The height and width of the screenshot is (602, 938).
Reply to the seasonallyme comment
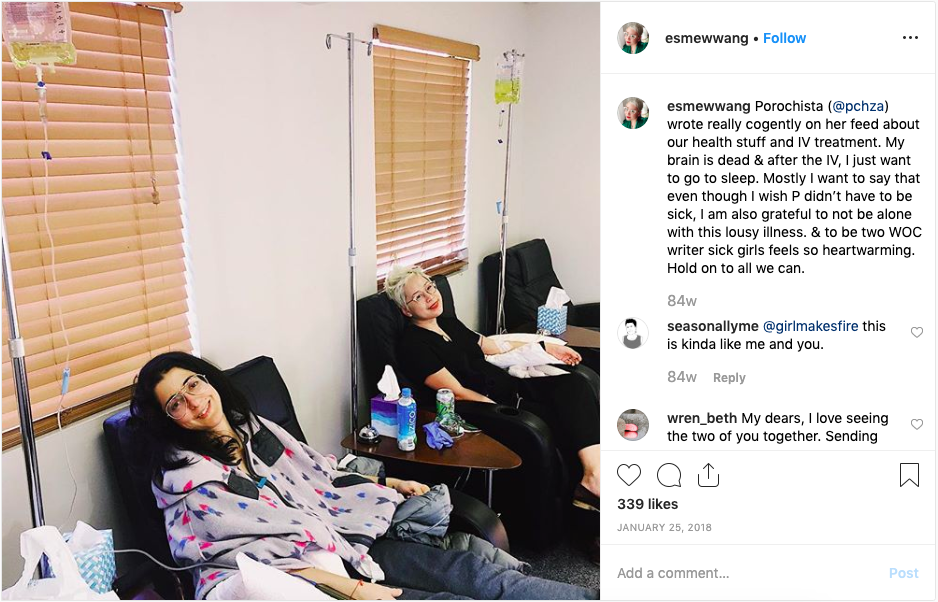pyautogui.click(x=729, y=378)
